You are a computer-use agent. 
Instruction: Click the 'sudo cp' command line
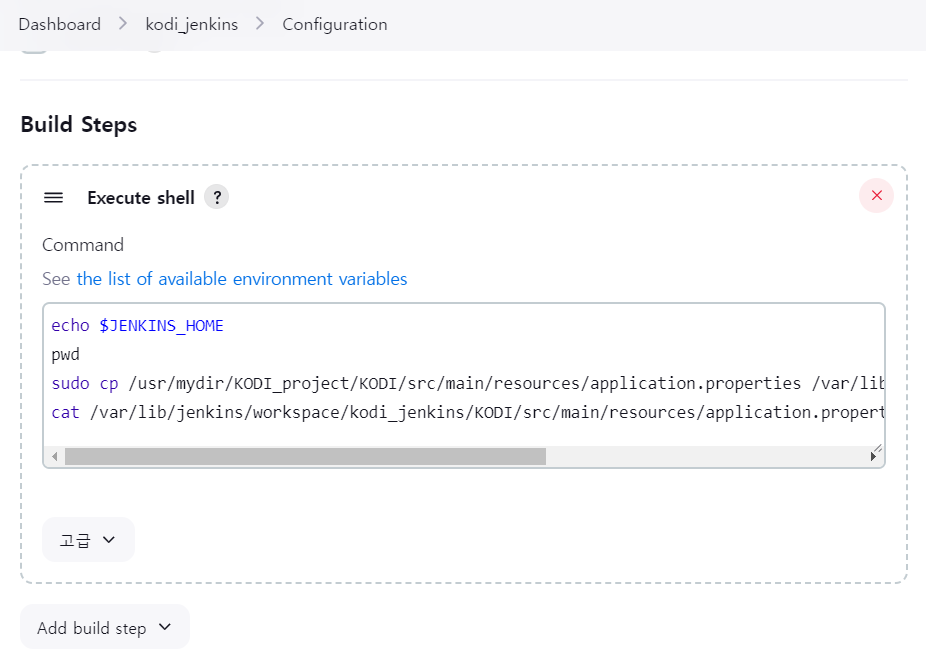coord(467,384)
